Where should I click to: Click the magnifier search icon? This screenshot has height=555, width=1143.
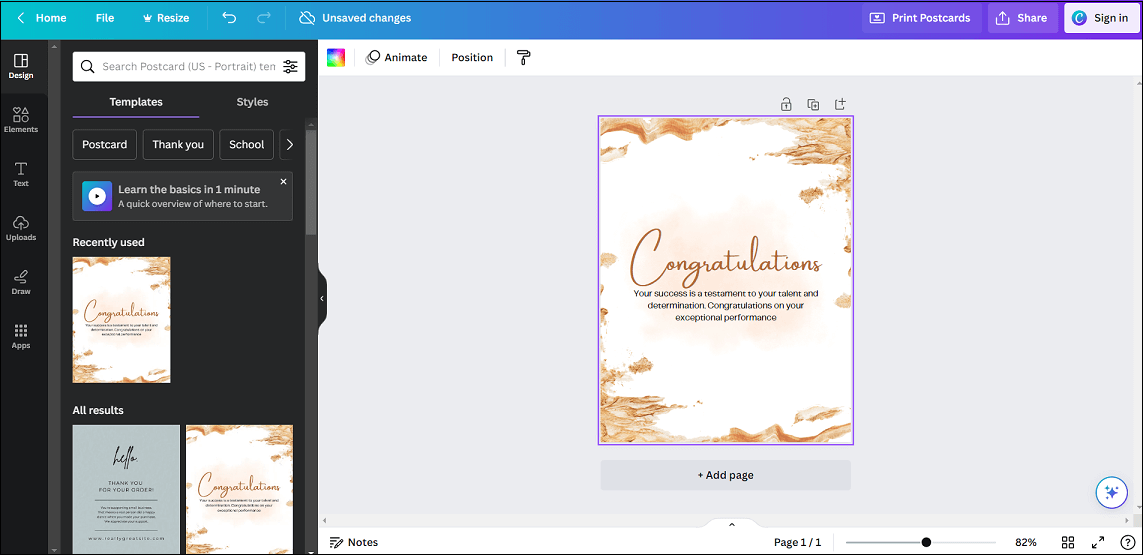[x=87, y=66]
